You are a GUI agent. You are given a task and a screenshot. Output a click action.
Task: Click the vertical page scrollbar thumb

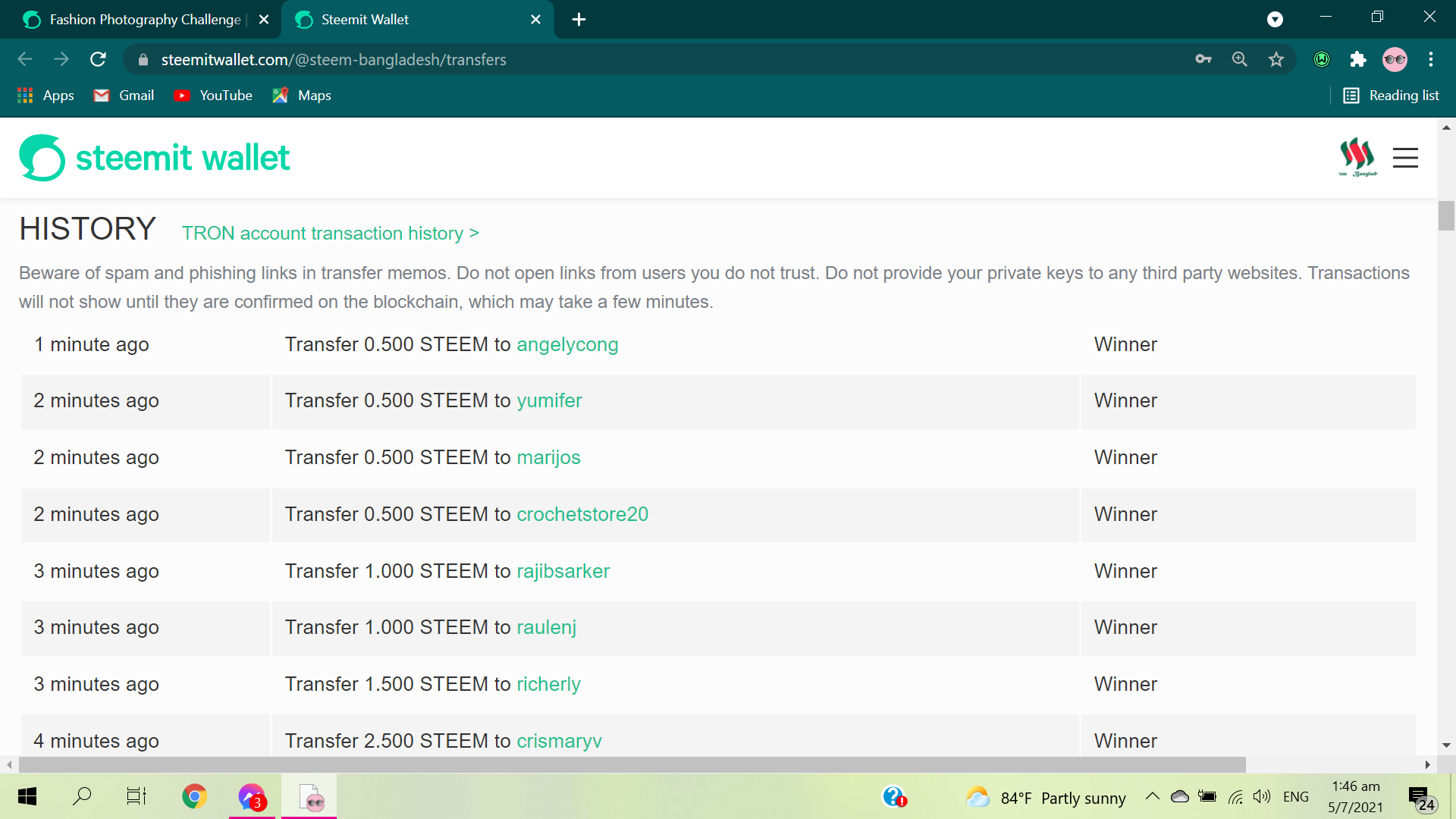point(1446,215)
